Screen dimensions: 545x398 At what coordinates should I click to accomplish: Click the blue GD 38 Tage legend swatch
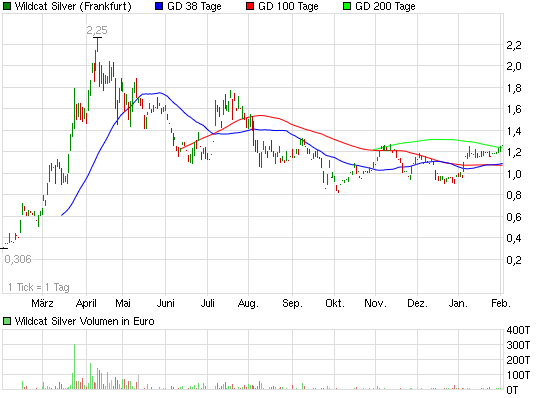tap(159, 6)
